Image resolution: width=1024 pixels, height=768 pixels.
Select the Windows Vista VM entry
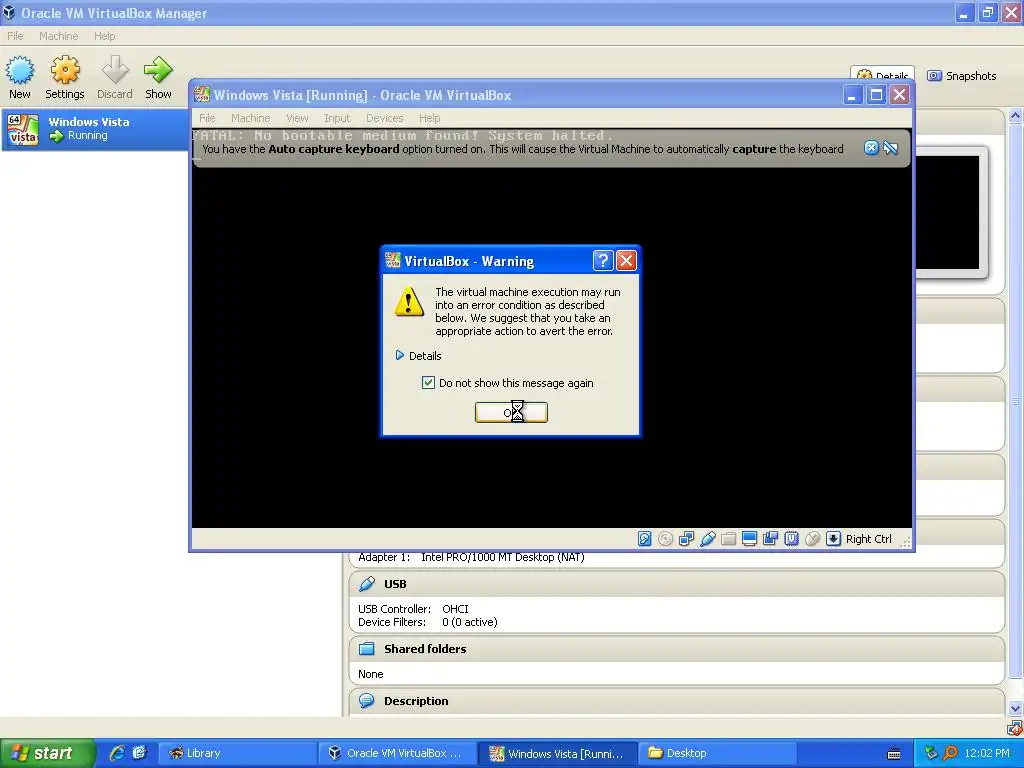tap(95, 129)
